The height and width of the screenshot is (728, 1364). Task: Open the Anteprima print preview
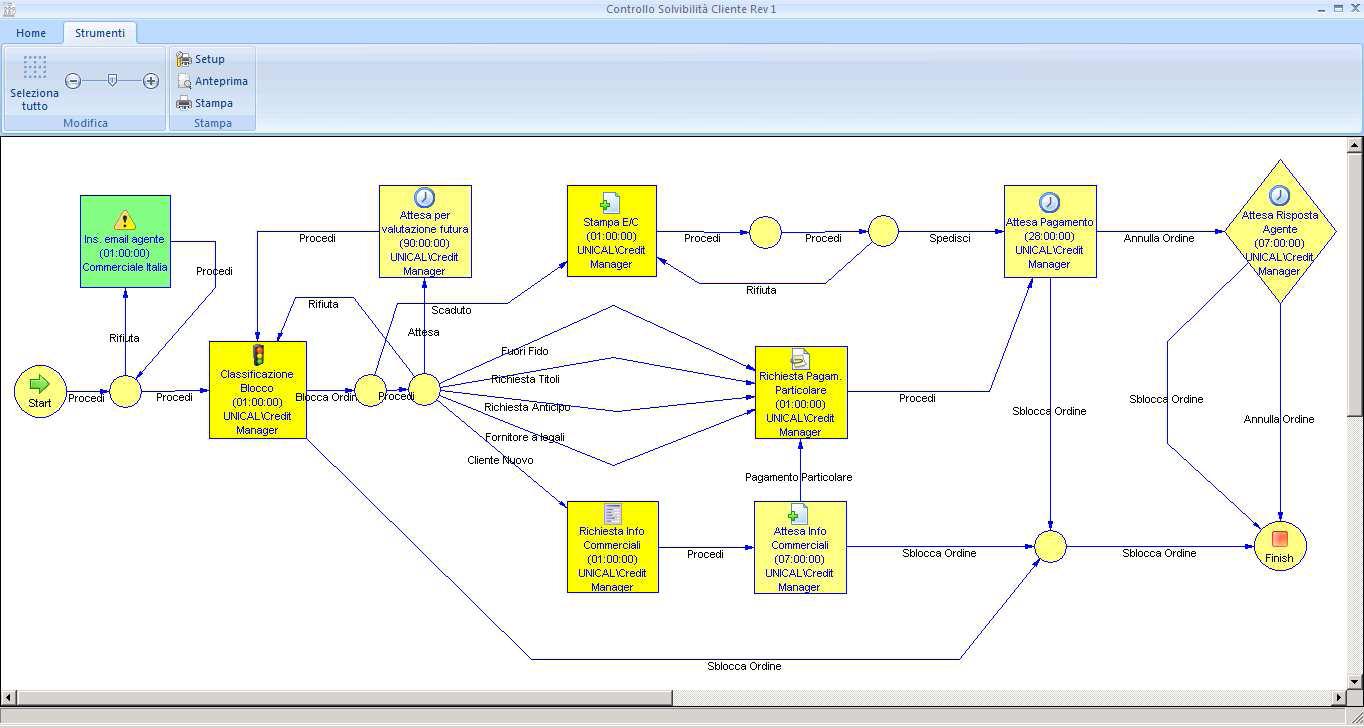(212, 81)
